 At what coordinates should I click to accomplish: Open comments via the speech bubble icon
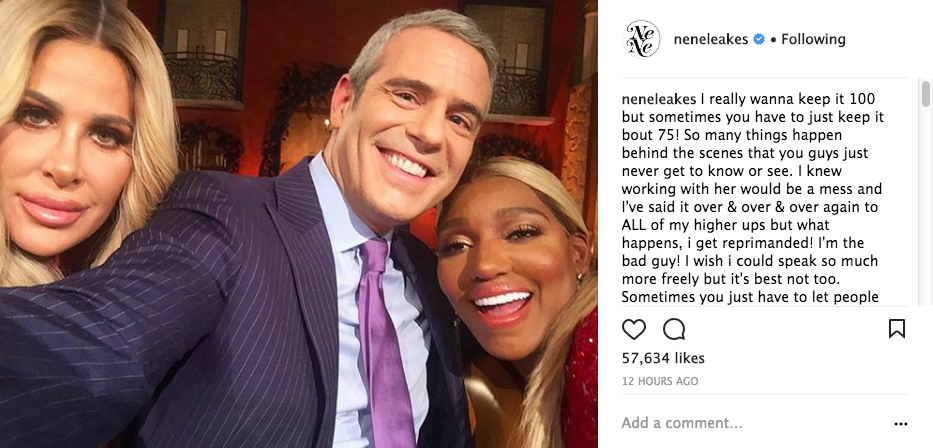[x=674, y=329]
